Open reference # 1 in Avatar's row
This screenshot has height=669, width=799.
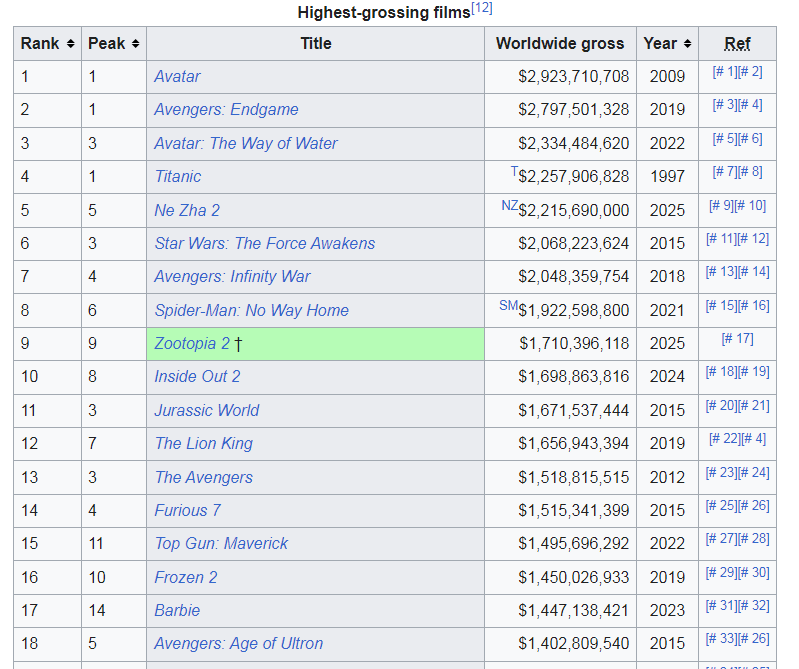tap(724, 72)
